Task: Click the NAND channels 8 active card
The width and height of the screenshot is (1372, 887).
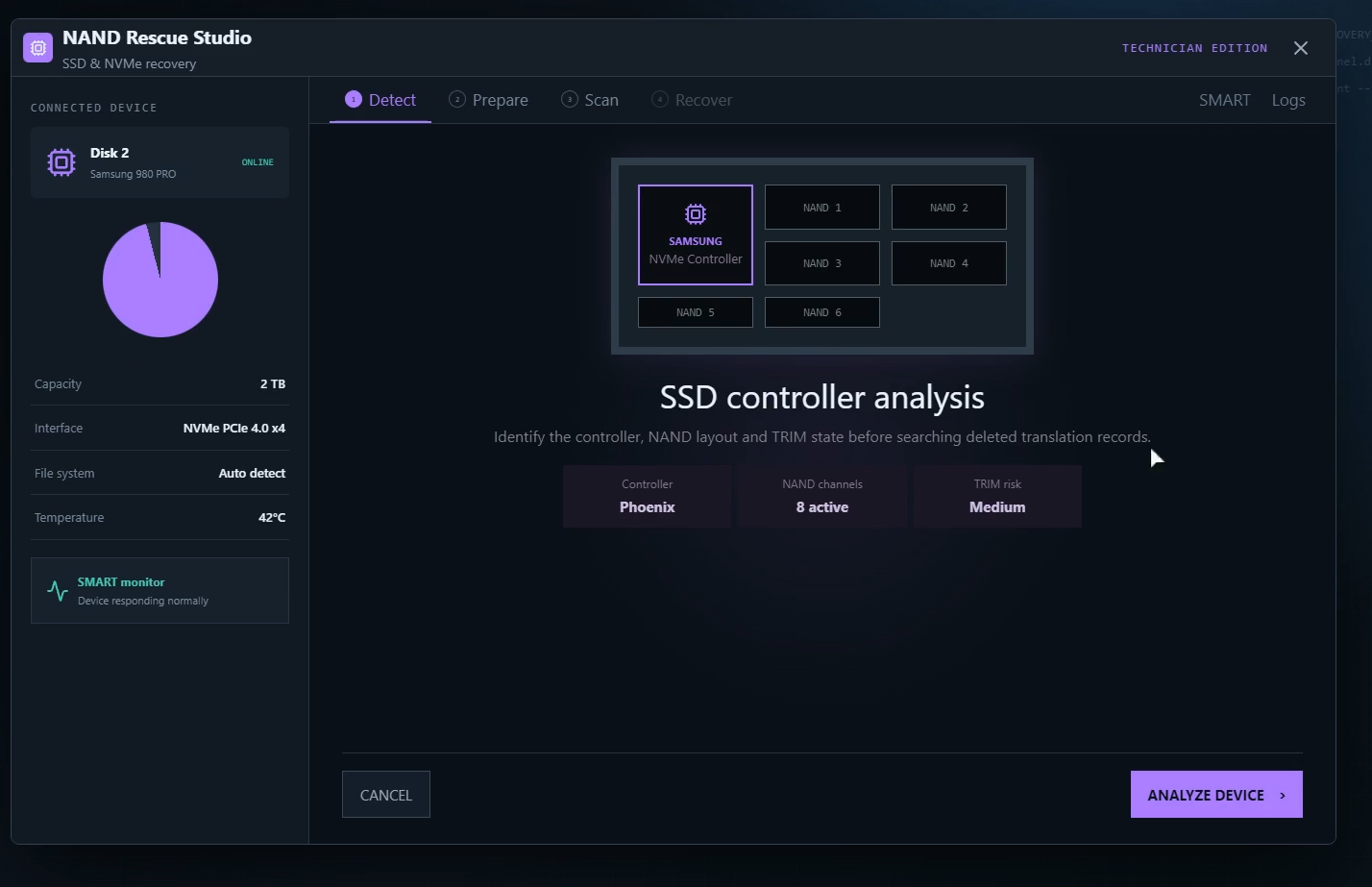Action: [x=822, y=497]
